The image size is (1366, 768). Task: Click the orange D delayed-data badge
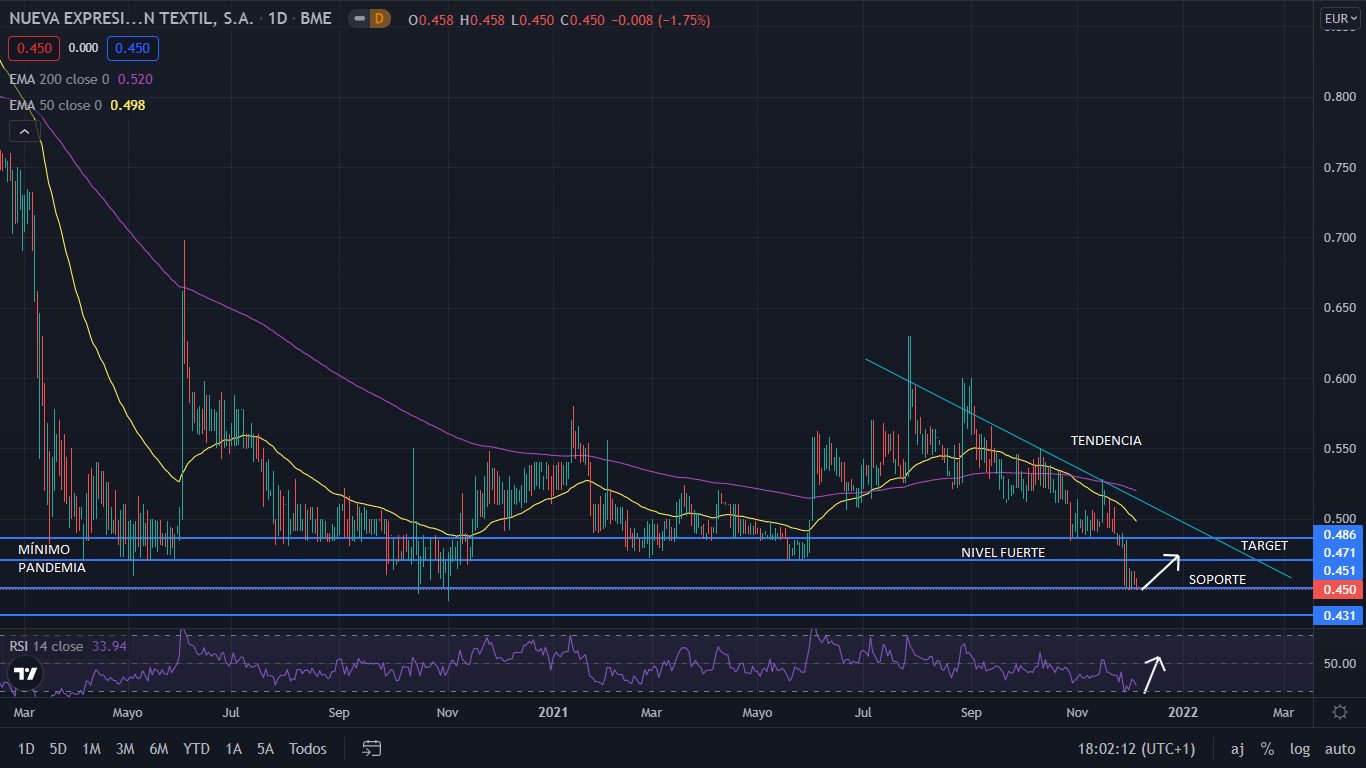[379, 18]
